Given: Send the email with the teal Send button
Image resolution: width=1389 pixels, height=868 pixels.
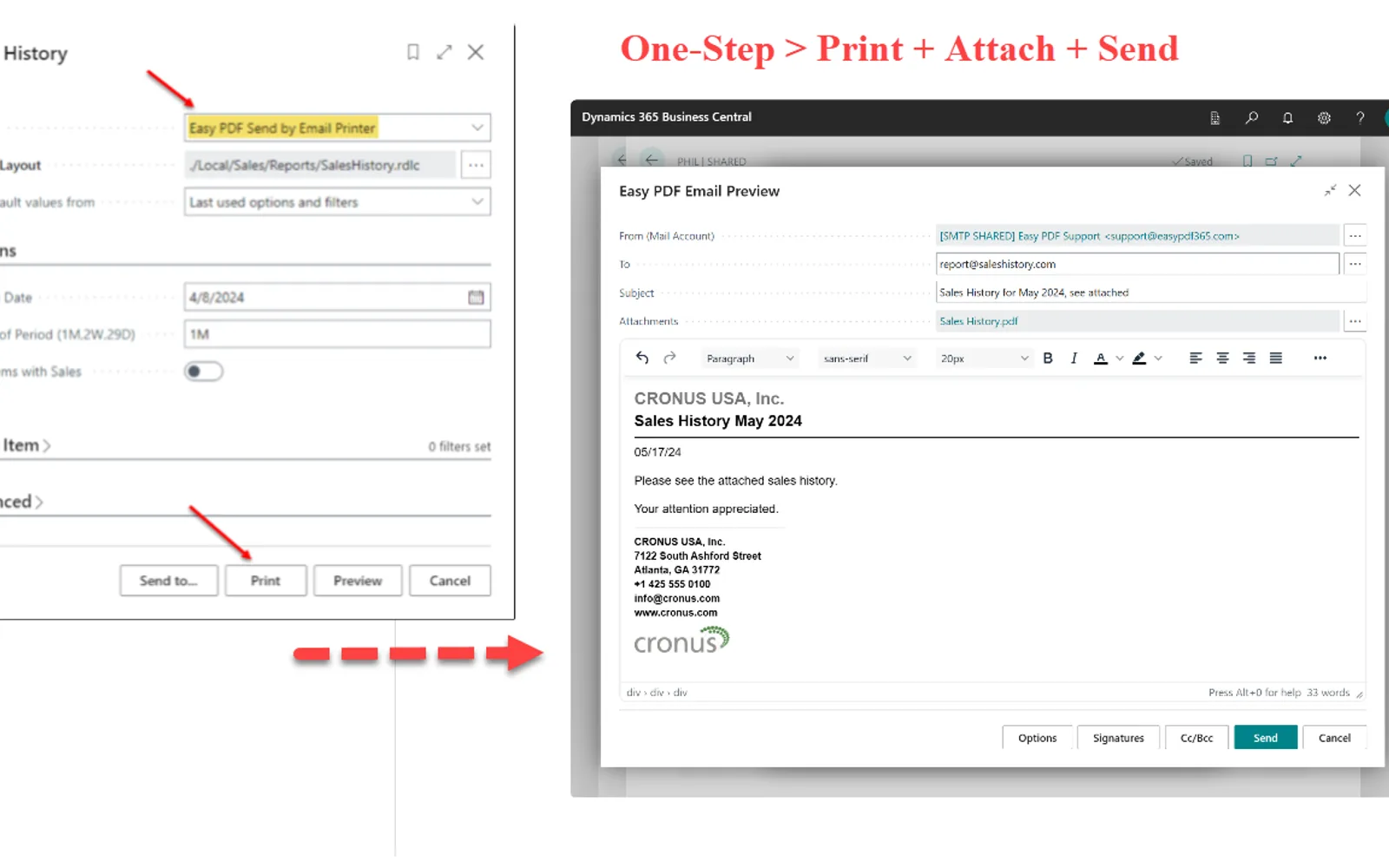Looking at the screenshot, I should click(x=1266, y=738).
